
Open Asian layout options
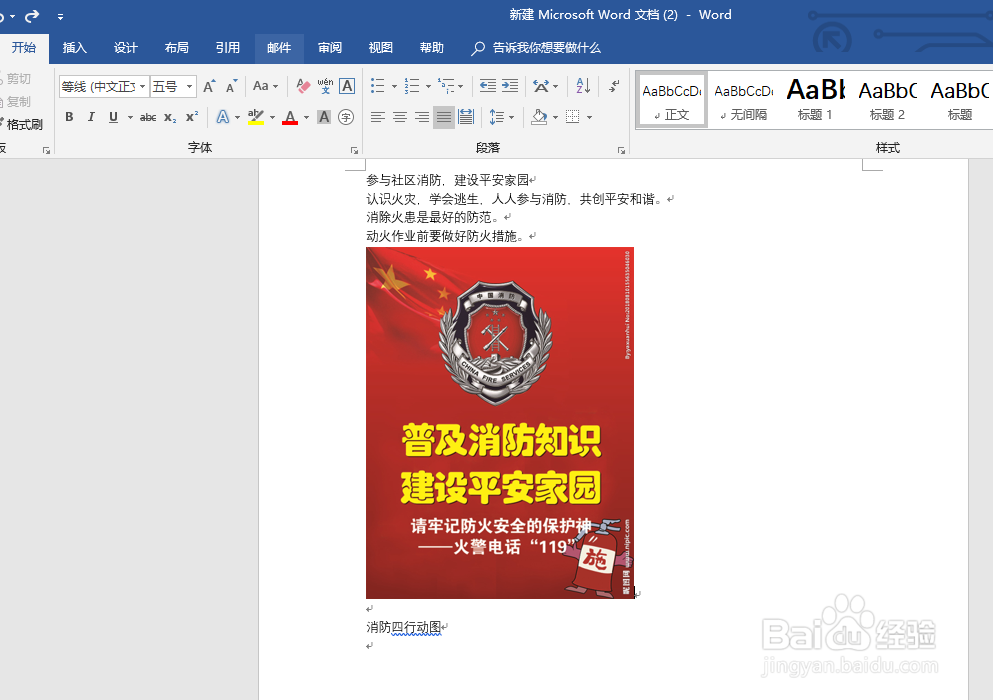(x=545, y=86)
